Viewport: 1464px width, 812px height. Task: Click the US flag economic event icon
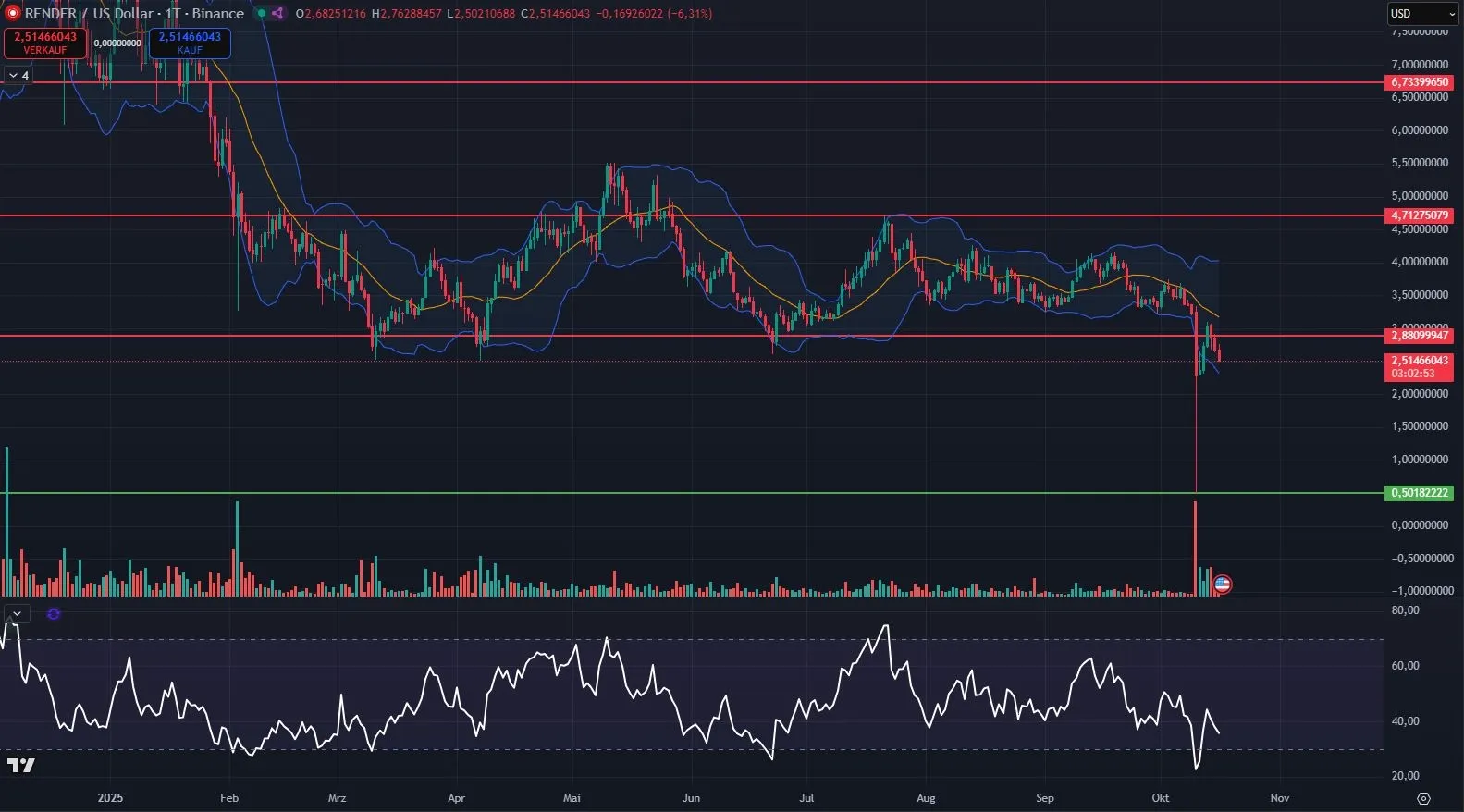click(x=1222, y=584)
